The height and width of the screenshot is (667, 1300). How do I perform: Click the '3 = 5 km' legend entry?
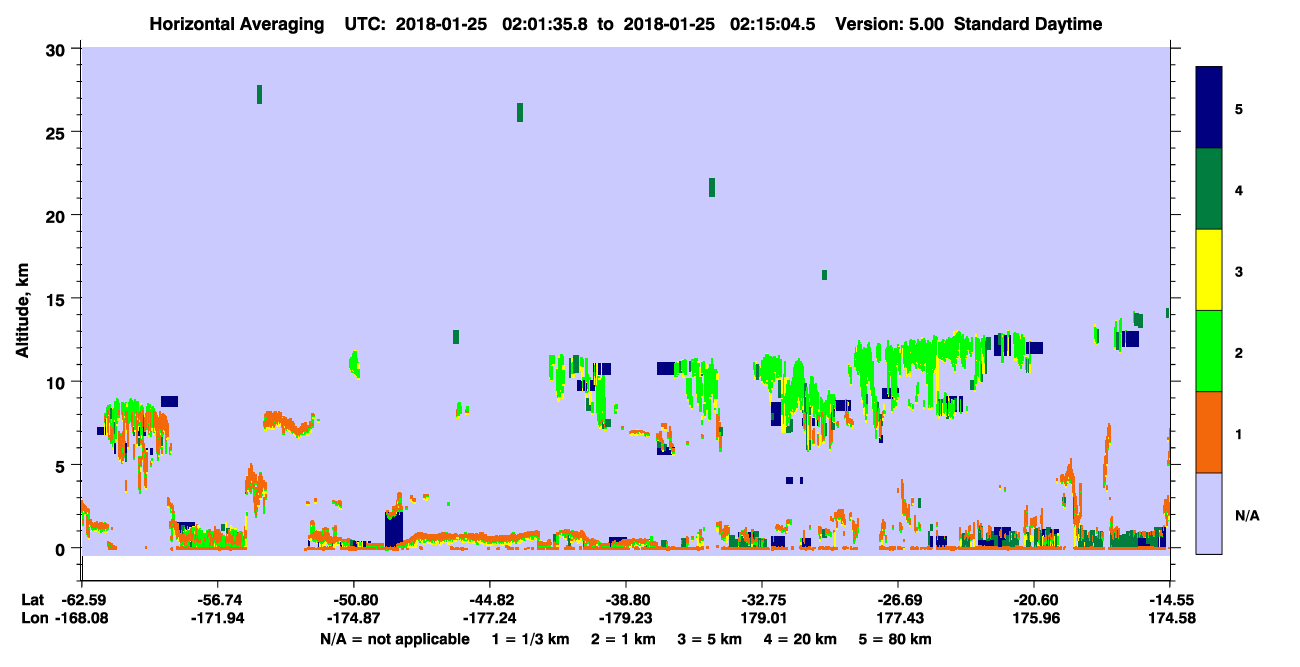click(710, 639)
